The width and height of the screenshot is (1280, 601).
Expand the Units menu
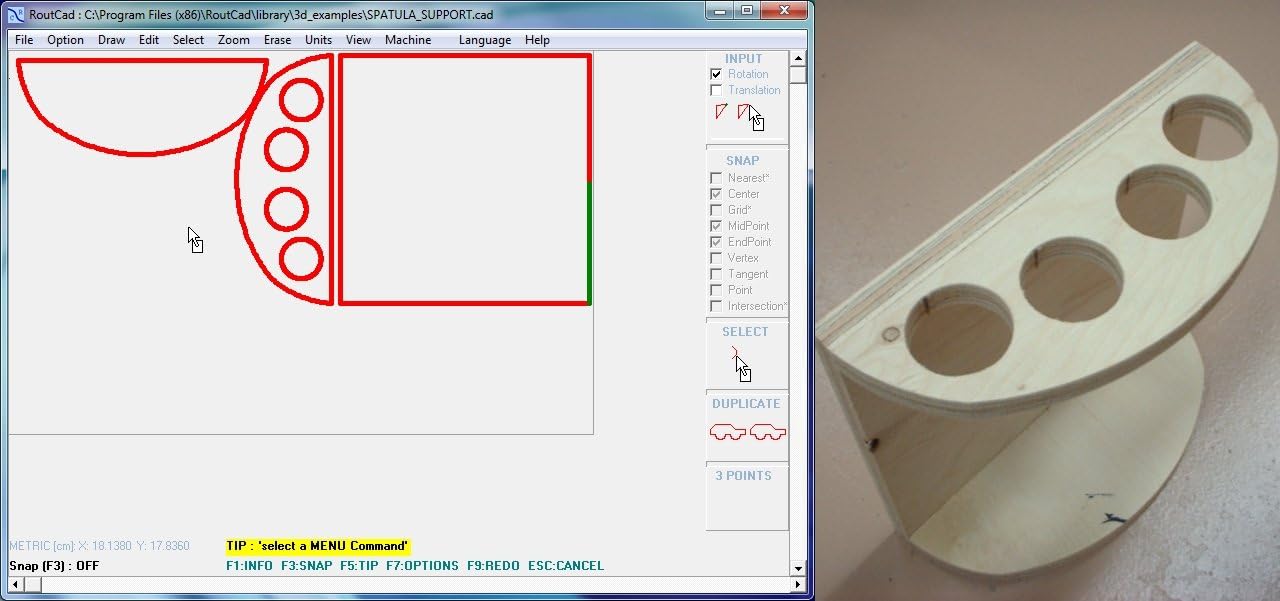tap(318, 40)
